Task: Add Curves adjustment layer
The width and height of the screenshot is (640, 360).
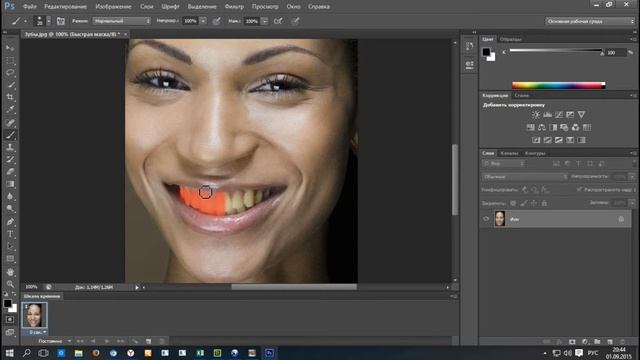Action: [x=559, y=115]
